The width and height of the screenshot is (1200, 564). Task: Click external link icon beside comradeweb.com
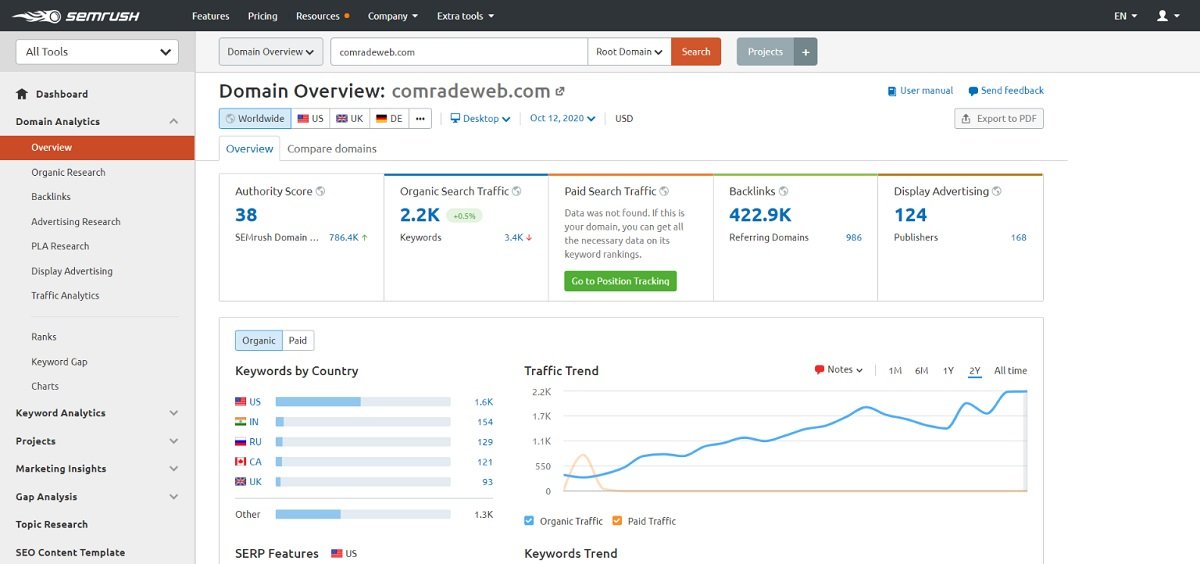point(560,91)
